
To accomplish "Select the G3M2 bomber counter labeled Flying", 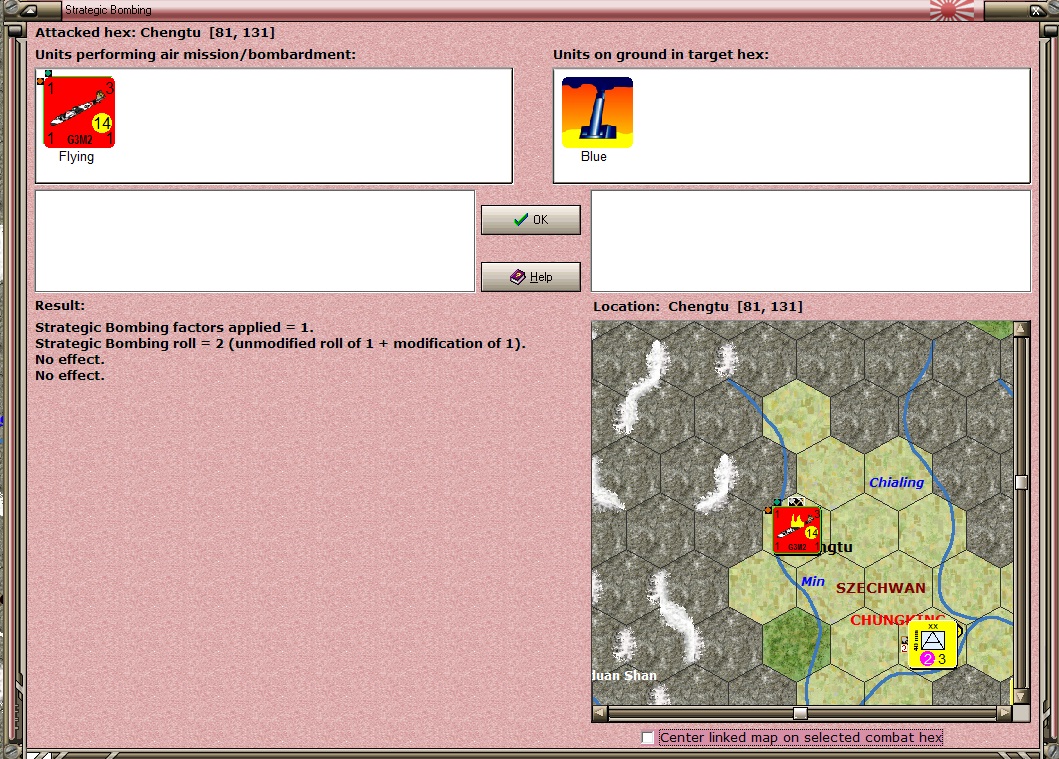I will [79, 112].
